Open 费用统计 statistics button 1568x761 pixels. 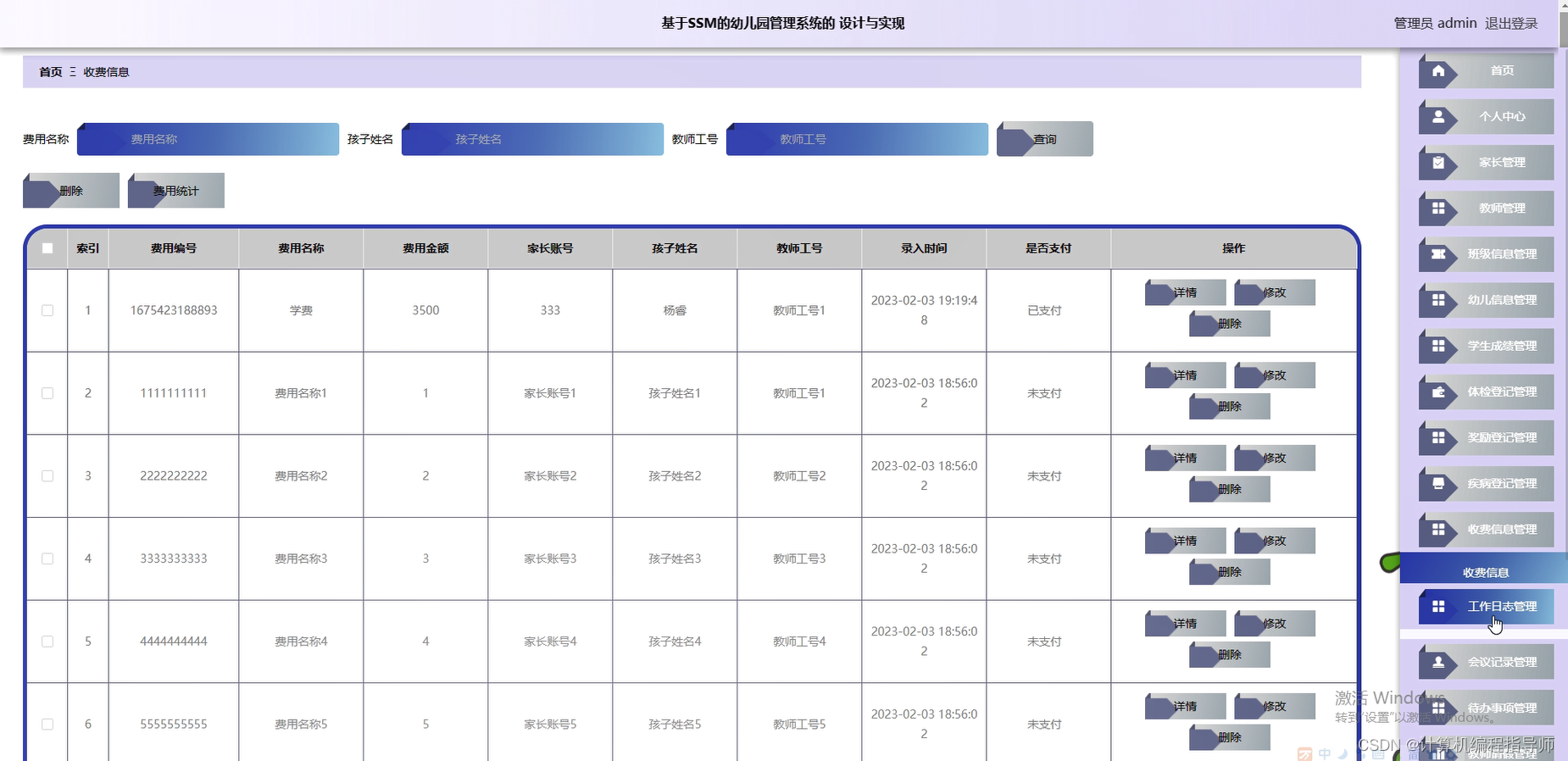[x=176, y=191]
